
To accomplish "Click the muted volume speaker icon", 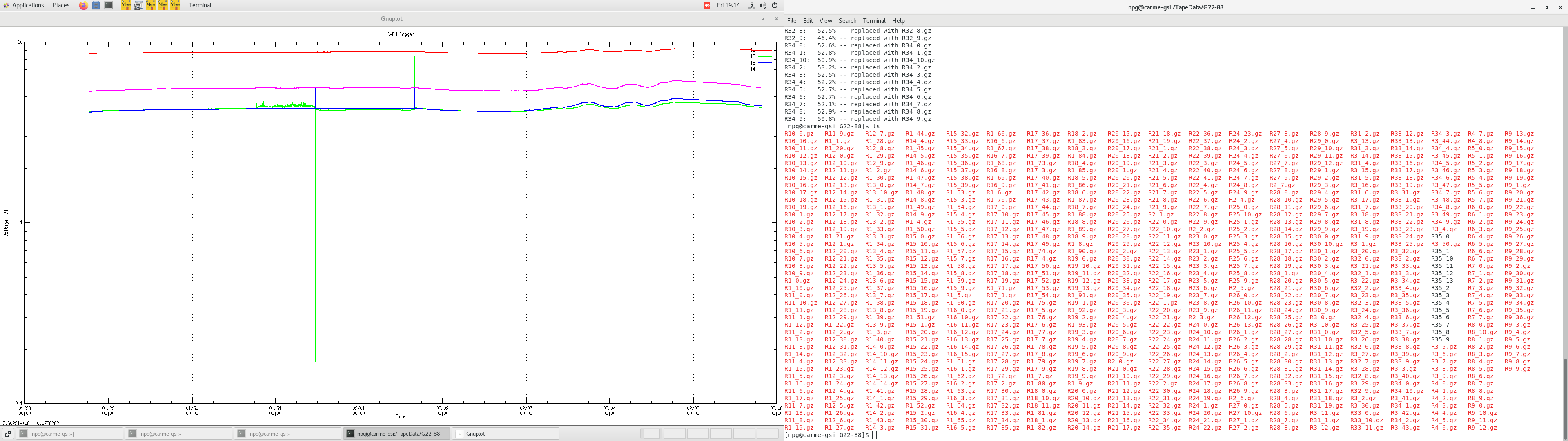I will (763, 5).
